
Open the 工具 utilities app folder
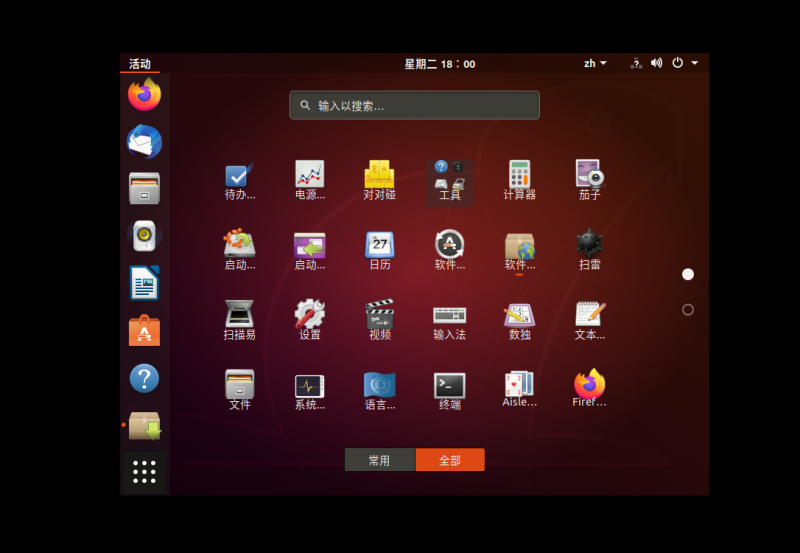coord(449,180)
